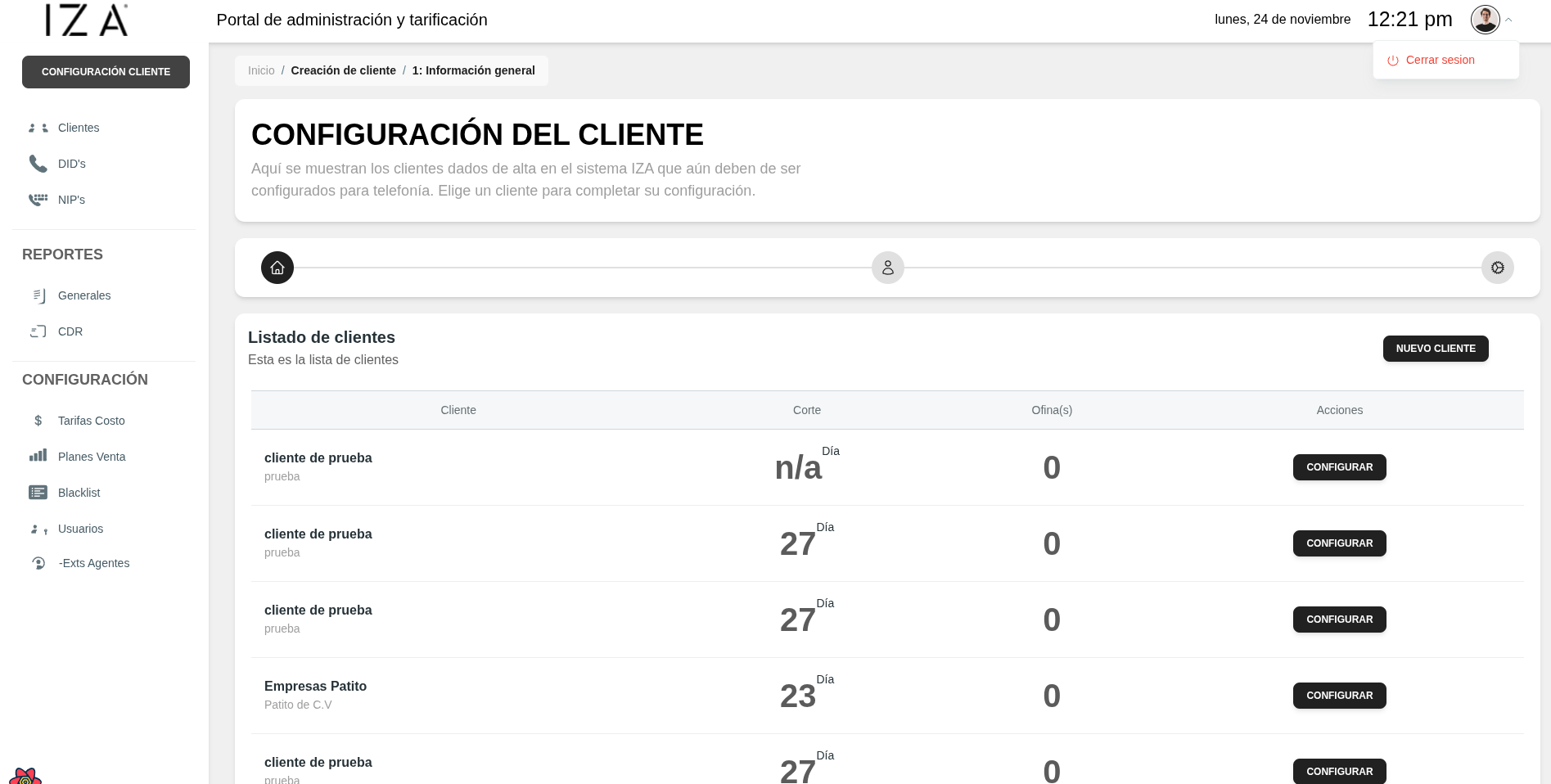Click the home step icon in progress bar

pyautogui.click(x=277, y=268)
